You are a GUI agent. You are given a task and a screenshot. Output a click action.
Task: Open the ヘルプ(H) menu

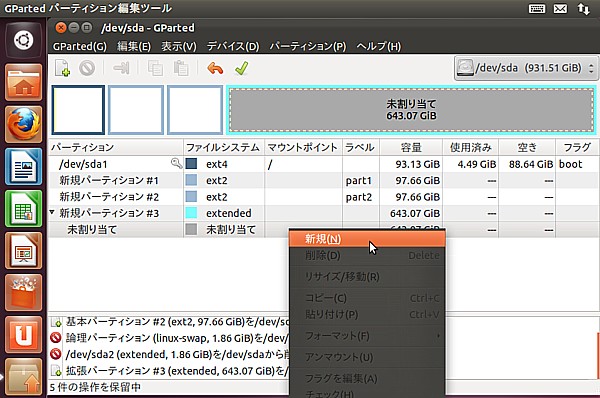pos(378,46)
